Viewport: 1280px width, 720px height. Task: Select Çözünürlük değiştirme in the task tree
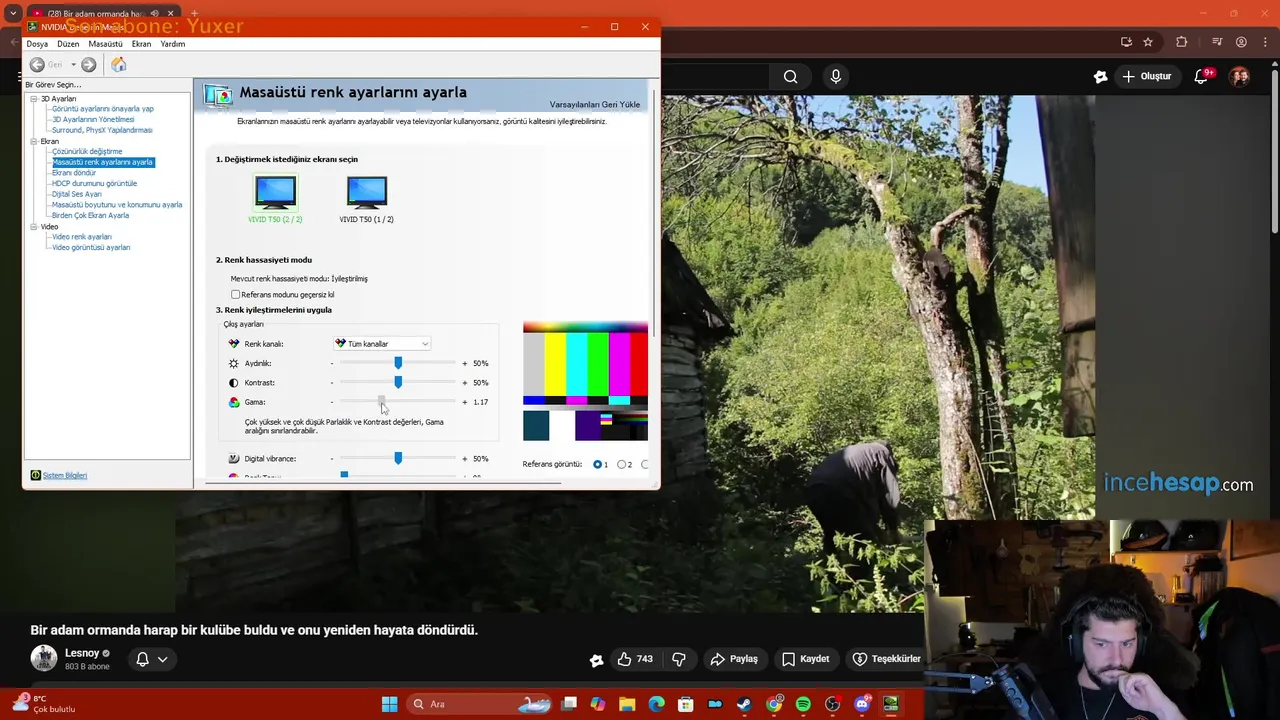click(x=87, y=152)
